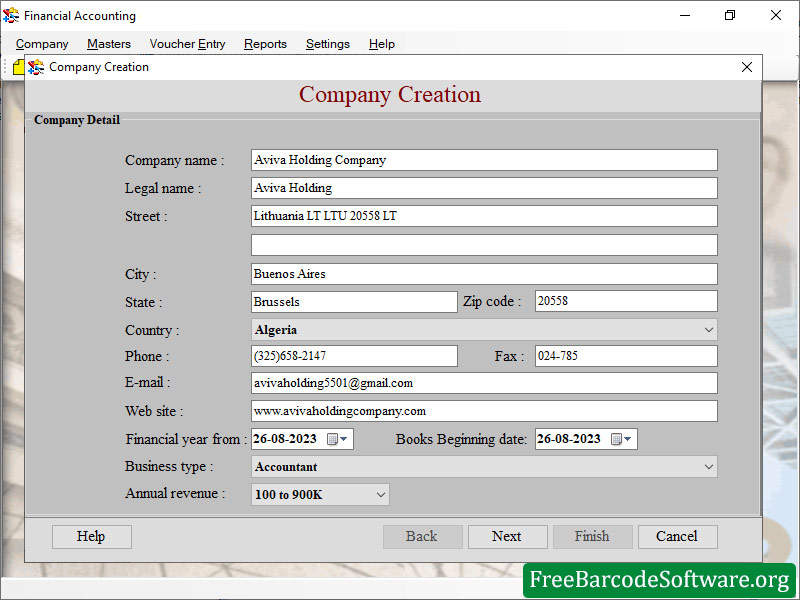
Task: Click the Cancel button
Action: point(677,536)
